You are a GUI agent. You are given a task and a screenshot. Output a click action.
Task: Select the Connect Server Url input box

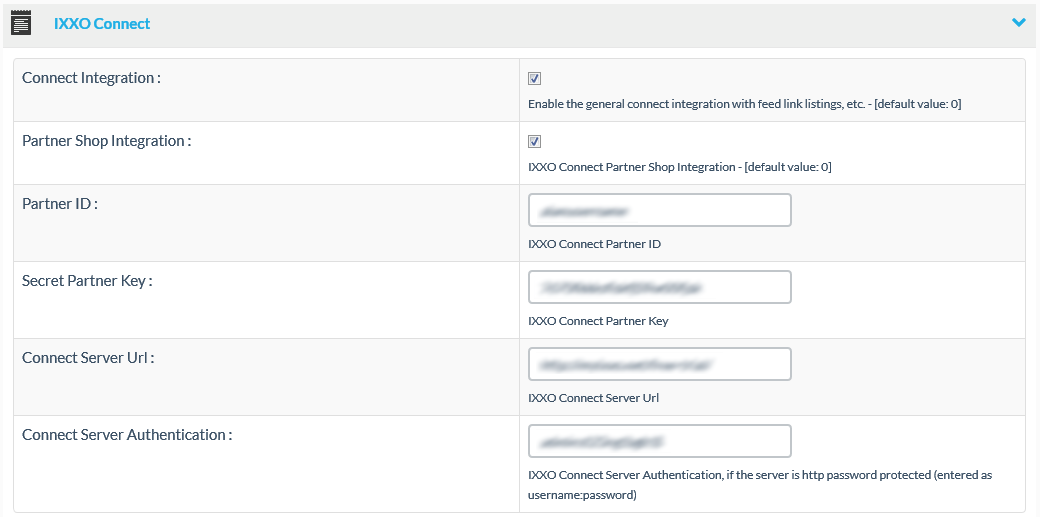click(x=659, y=364)
